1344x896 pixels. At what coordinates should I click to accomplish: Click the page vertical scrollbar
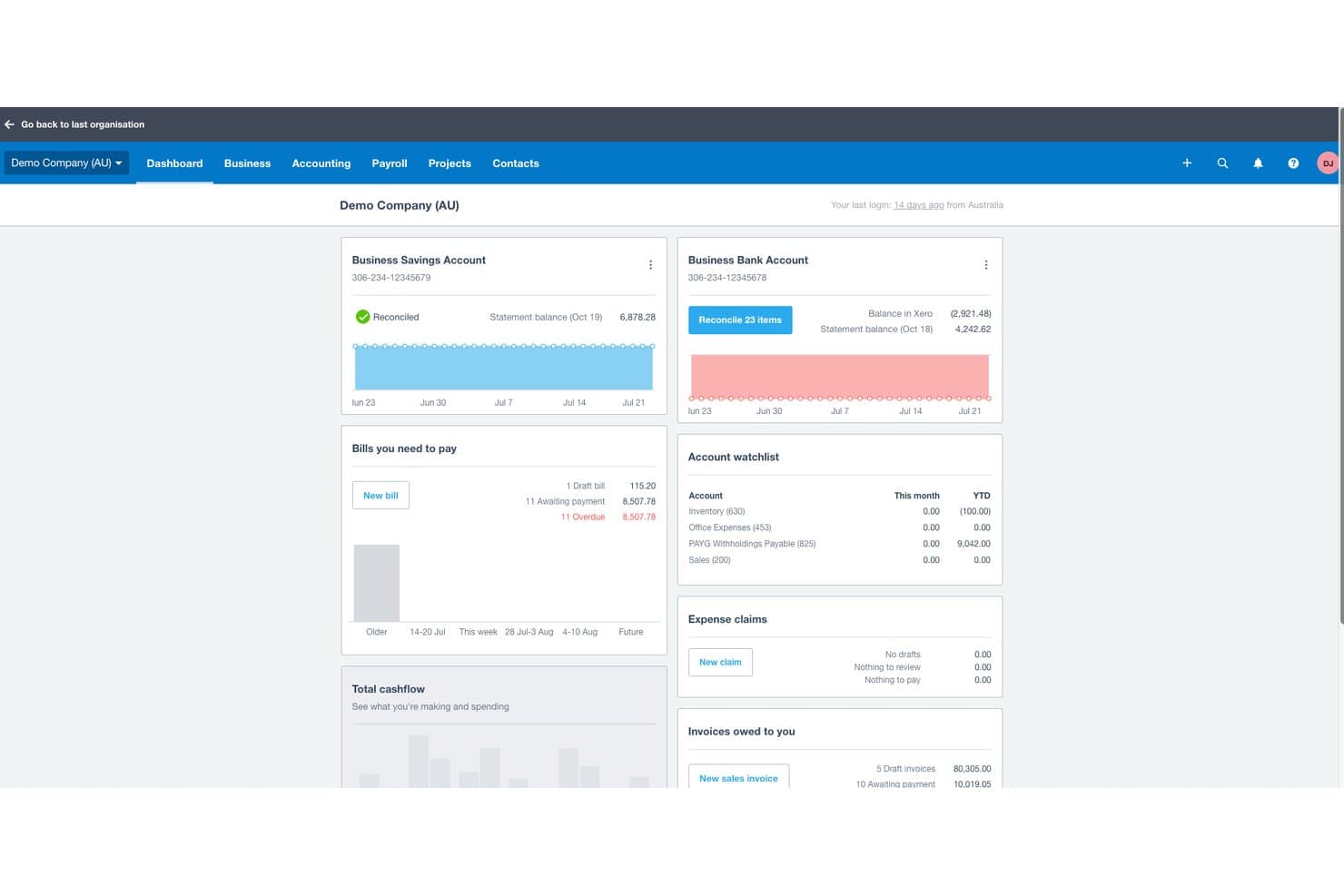(x=1341, y=365)
